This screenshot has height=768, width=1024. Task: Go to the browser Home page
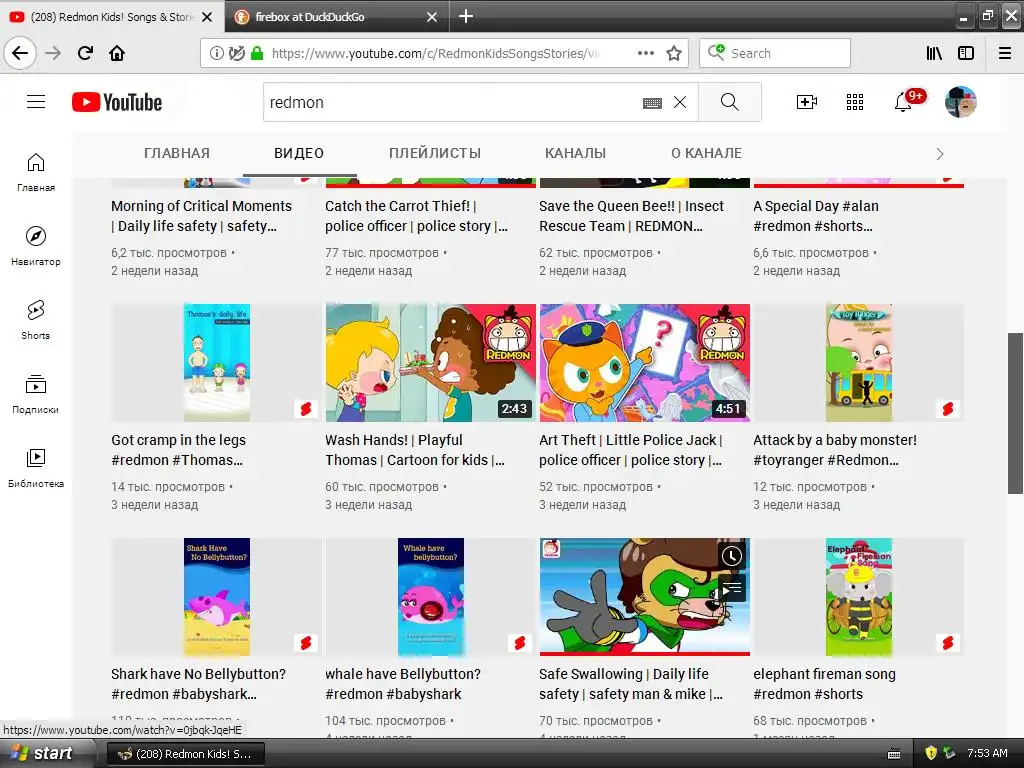tap(117, 53)
